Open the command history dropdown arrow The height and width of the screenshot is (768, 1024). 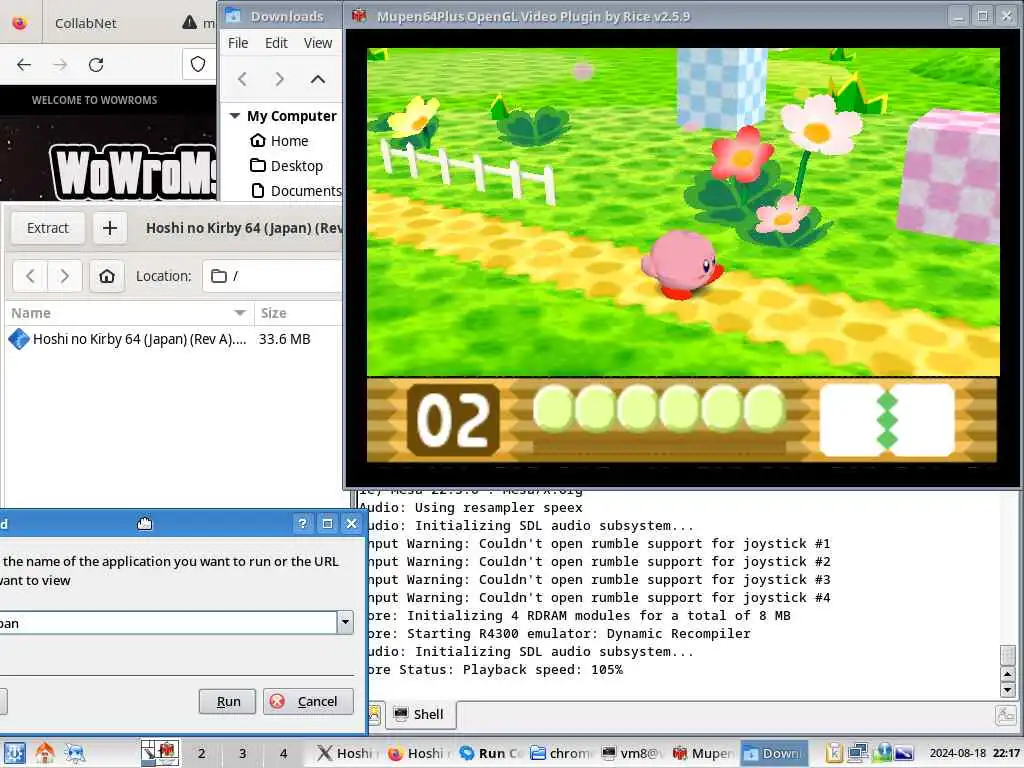click(x=345, y=622)
